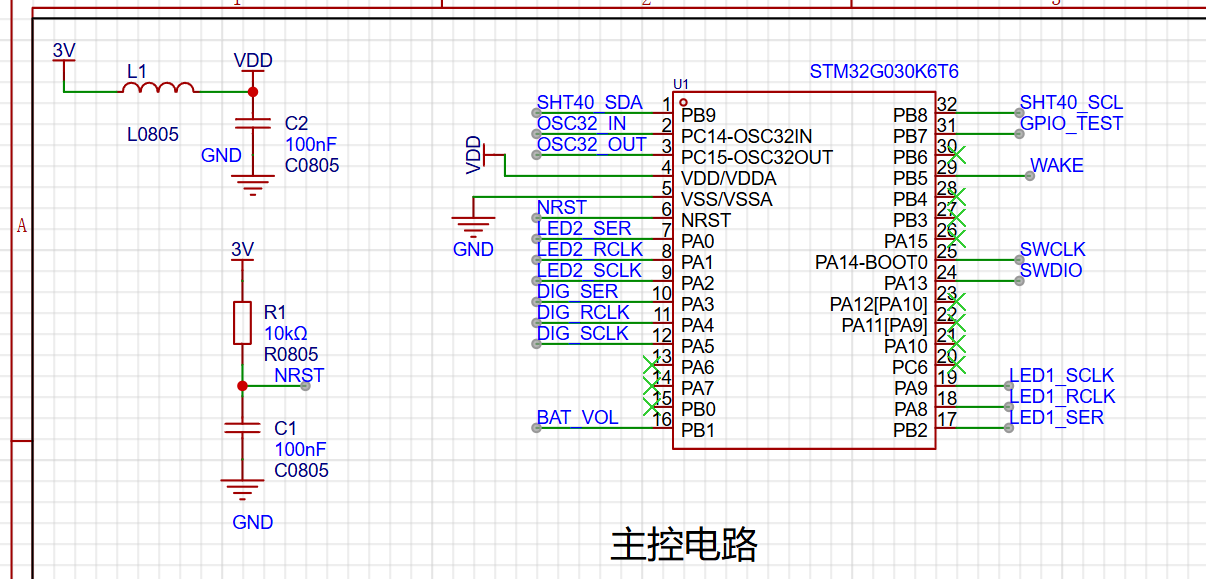Click the U1 designator

681,84
